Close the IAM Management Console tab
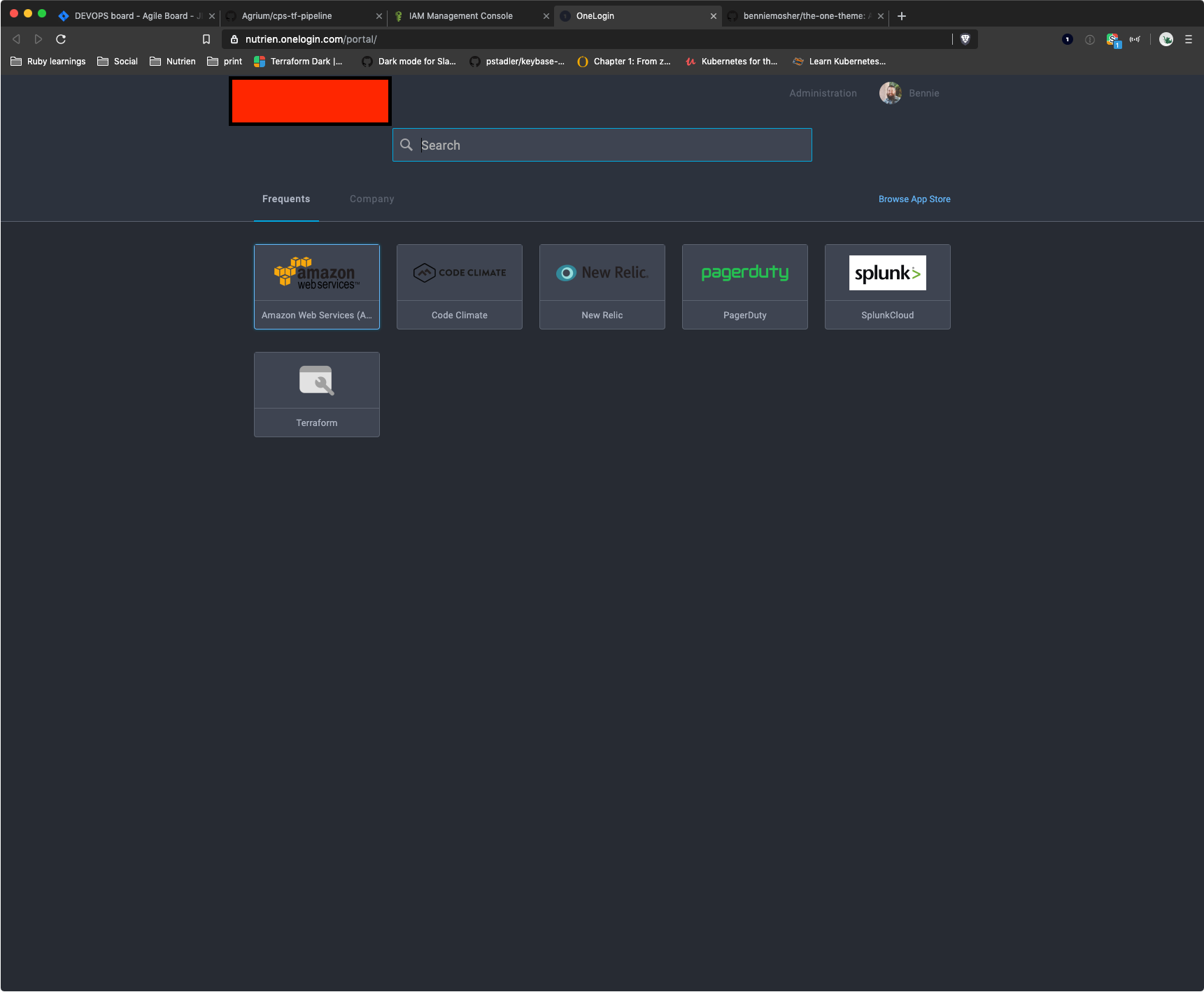The image size is (1204, 992). (546, 16)
